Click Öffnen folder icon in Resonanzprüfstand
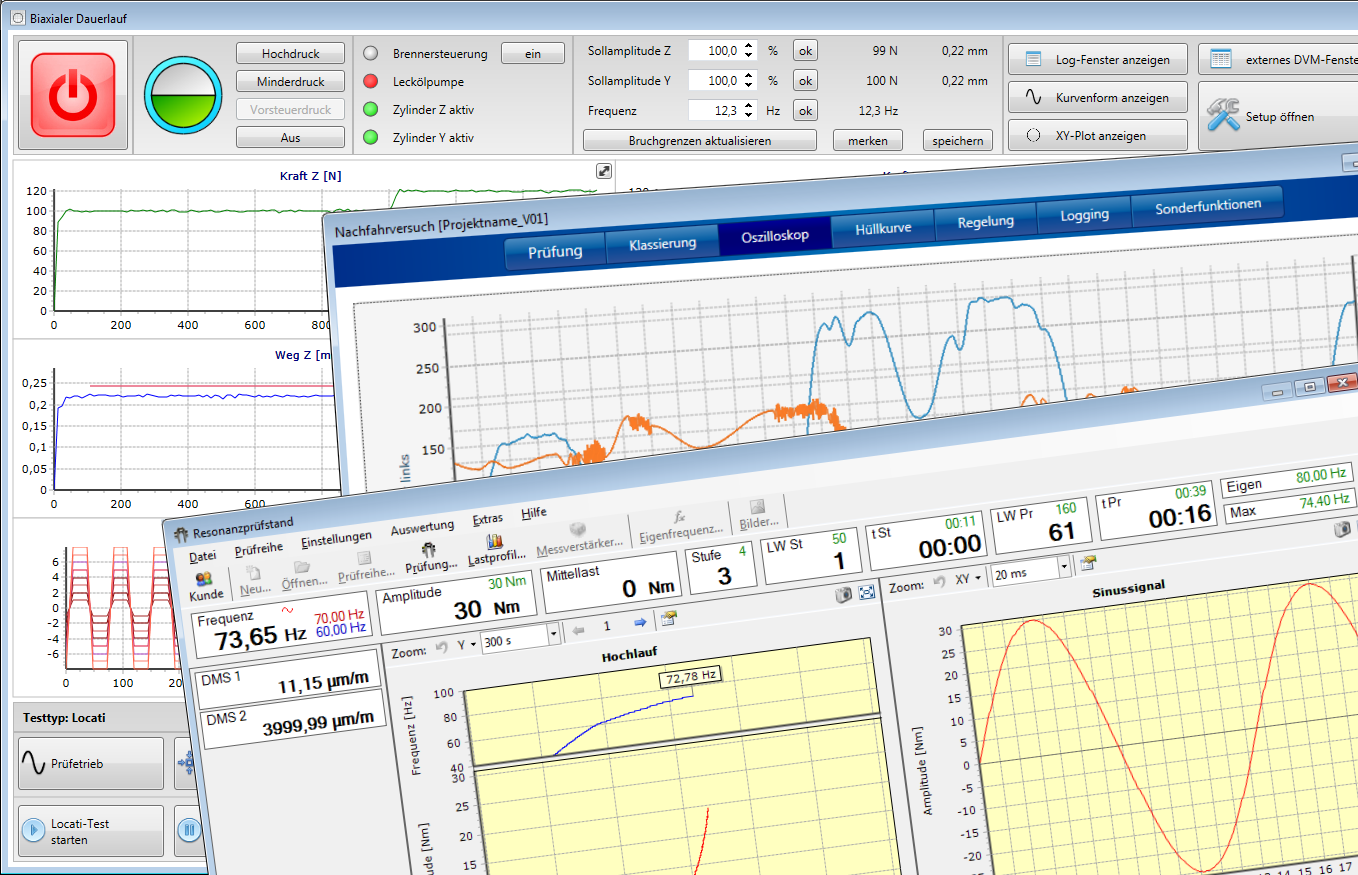1358x875 pixels. (x=302, y=566)
